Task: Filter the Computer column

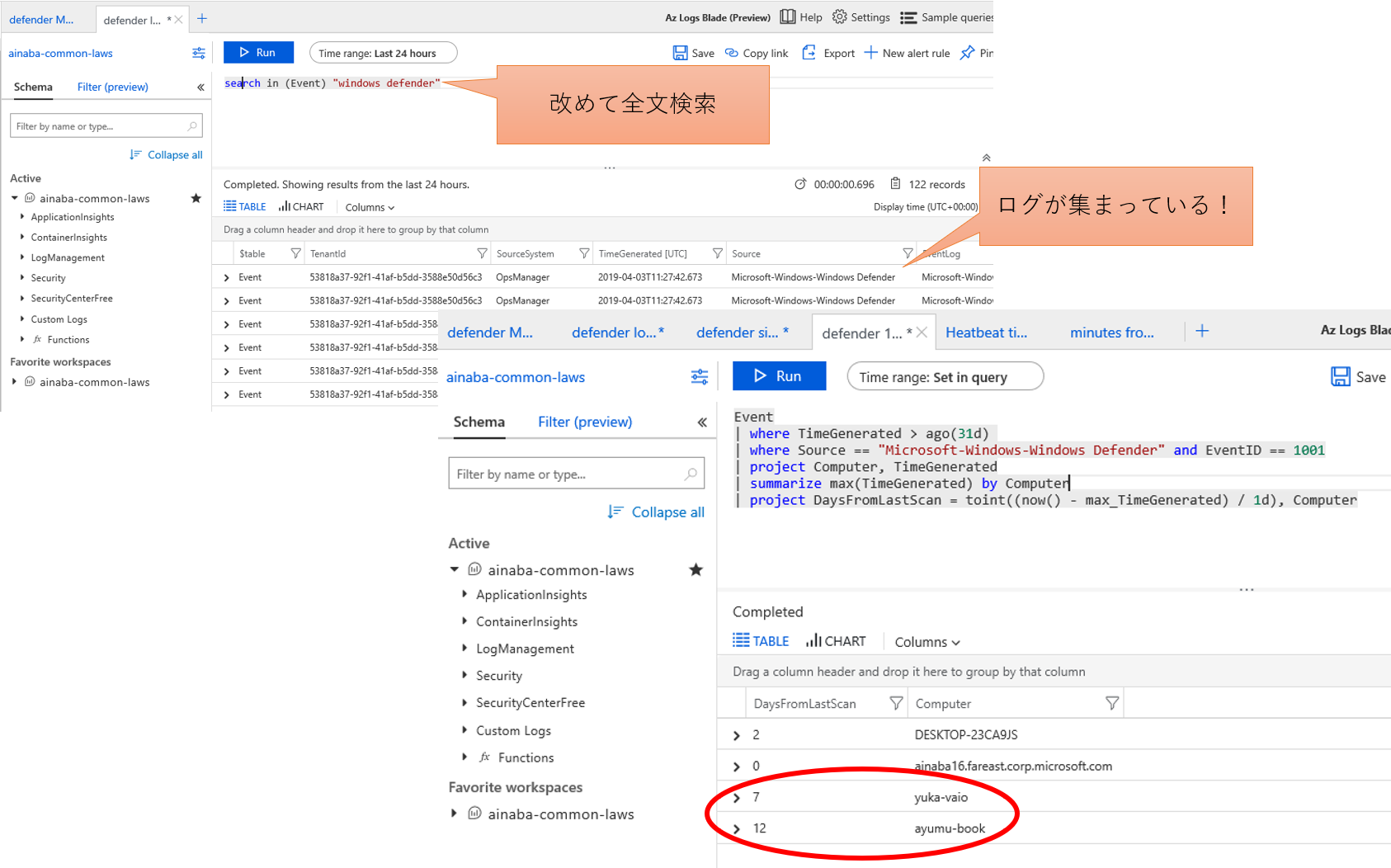Action: pos(1112,703)
